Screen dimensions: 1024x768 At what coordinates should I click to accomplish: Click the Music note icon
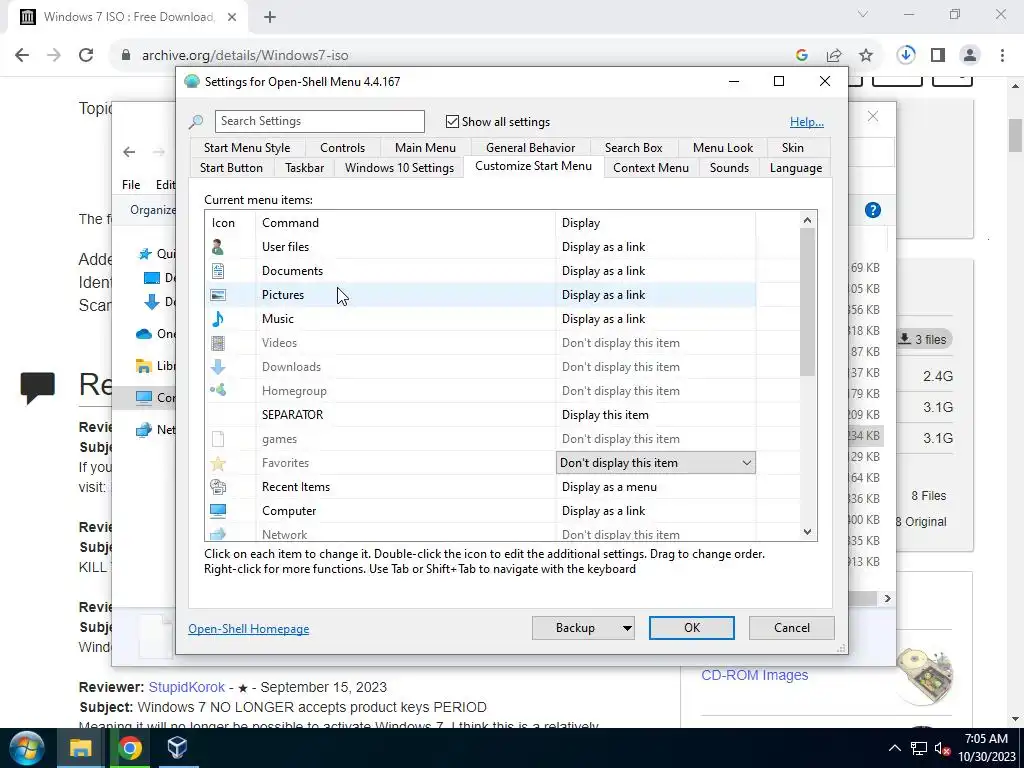coord(217,319)
